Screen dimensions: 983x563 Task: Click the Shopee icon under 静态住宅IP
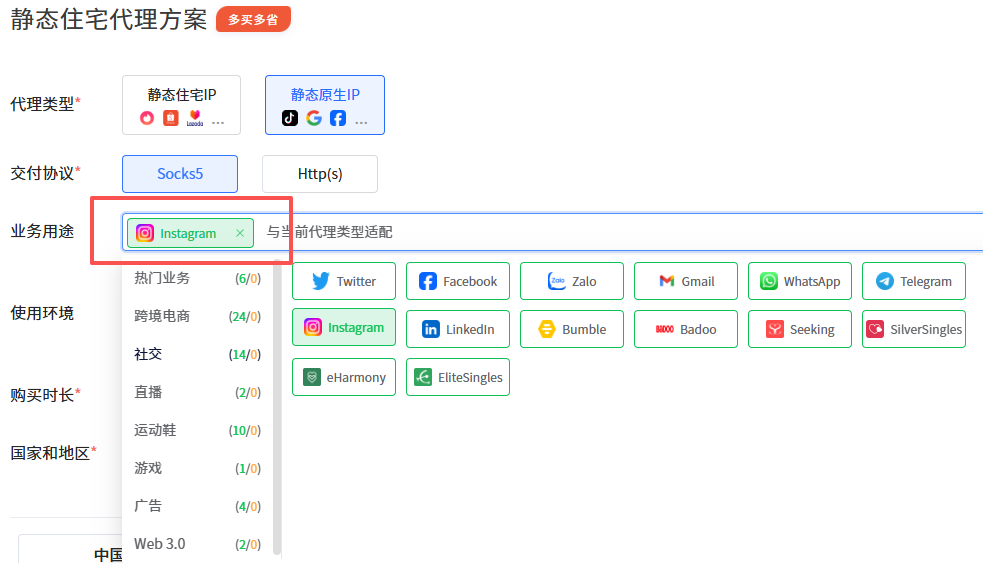171,118
